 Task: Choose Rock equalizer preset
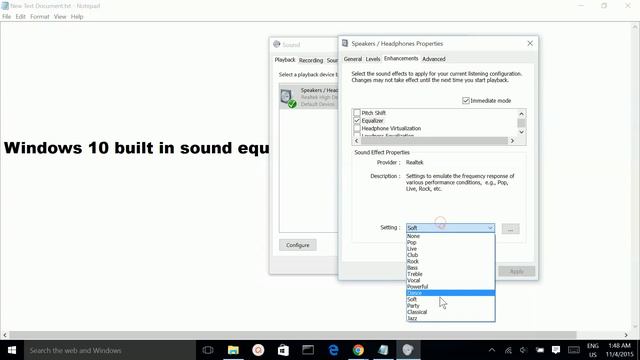pyautogui.click(x=451, y=261)
